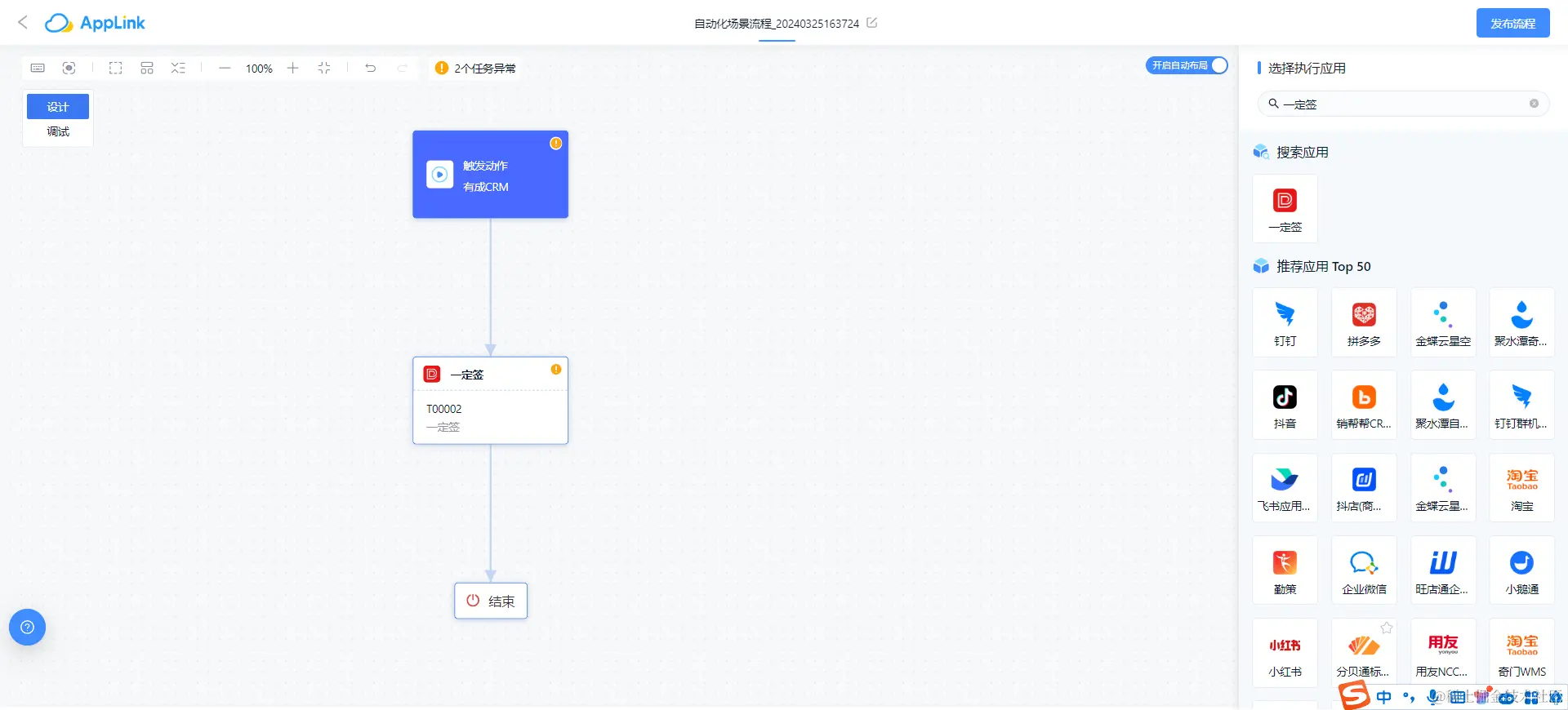
Task: Choose the 淘宝 app
Action: coord(1521,488)
